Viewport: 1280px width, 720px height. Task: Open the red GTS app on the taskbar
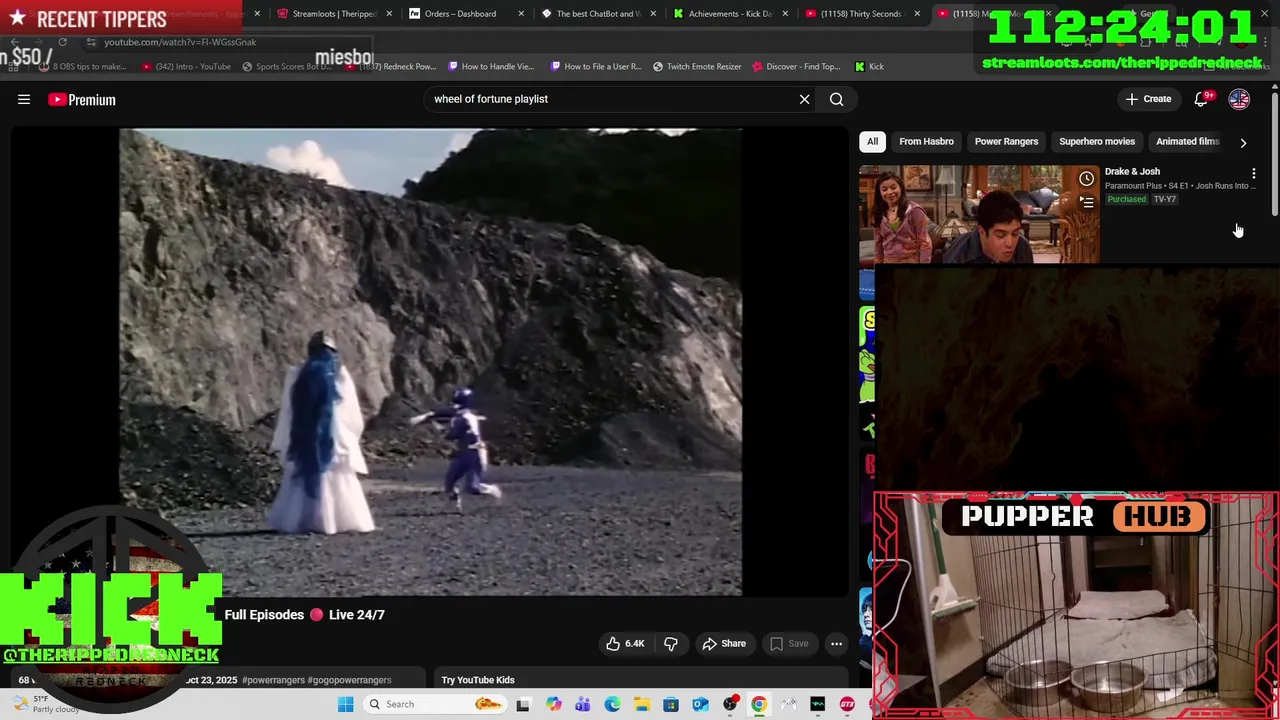tap(847, 704)
